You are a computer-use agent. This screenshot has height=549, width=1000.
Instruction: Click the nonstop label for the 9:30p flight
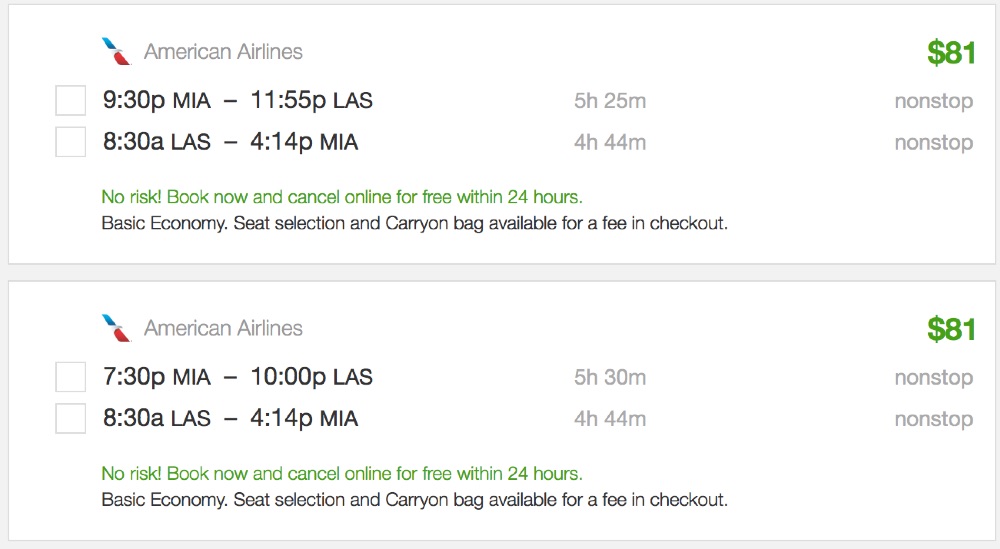click(x=933, y=101)
